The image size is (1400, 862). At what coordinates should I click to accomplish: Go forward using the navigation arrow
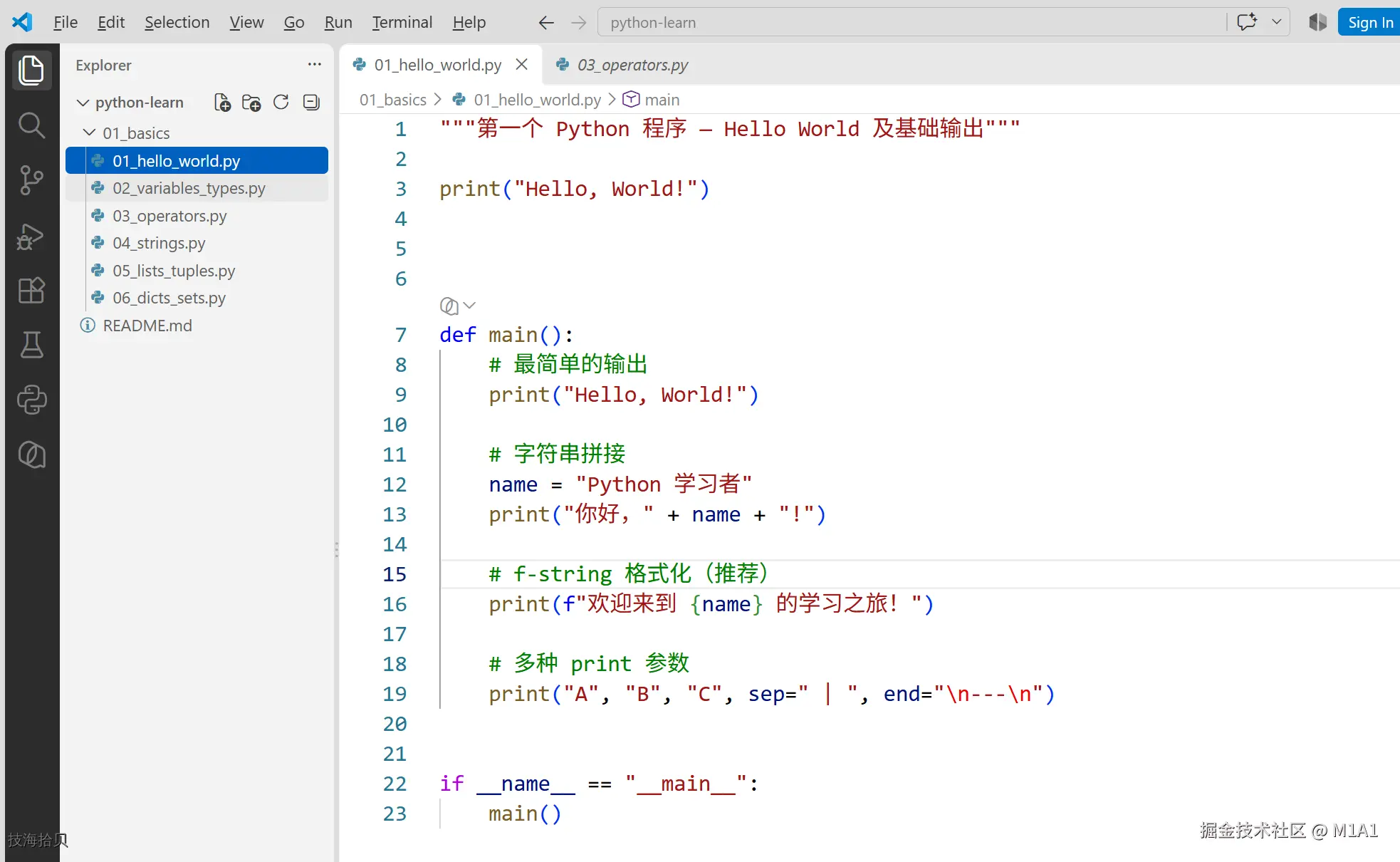point(579,23)
